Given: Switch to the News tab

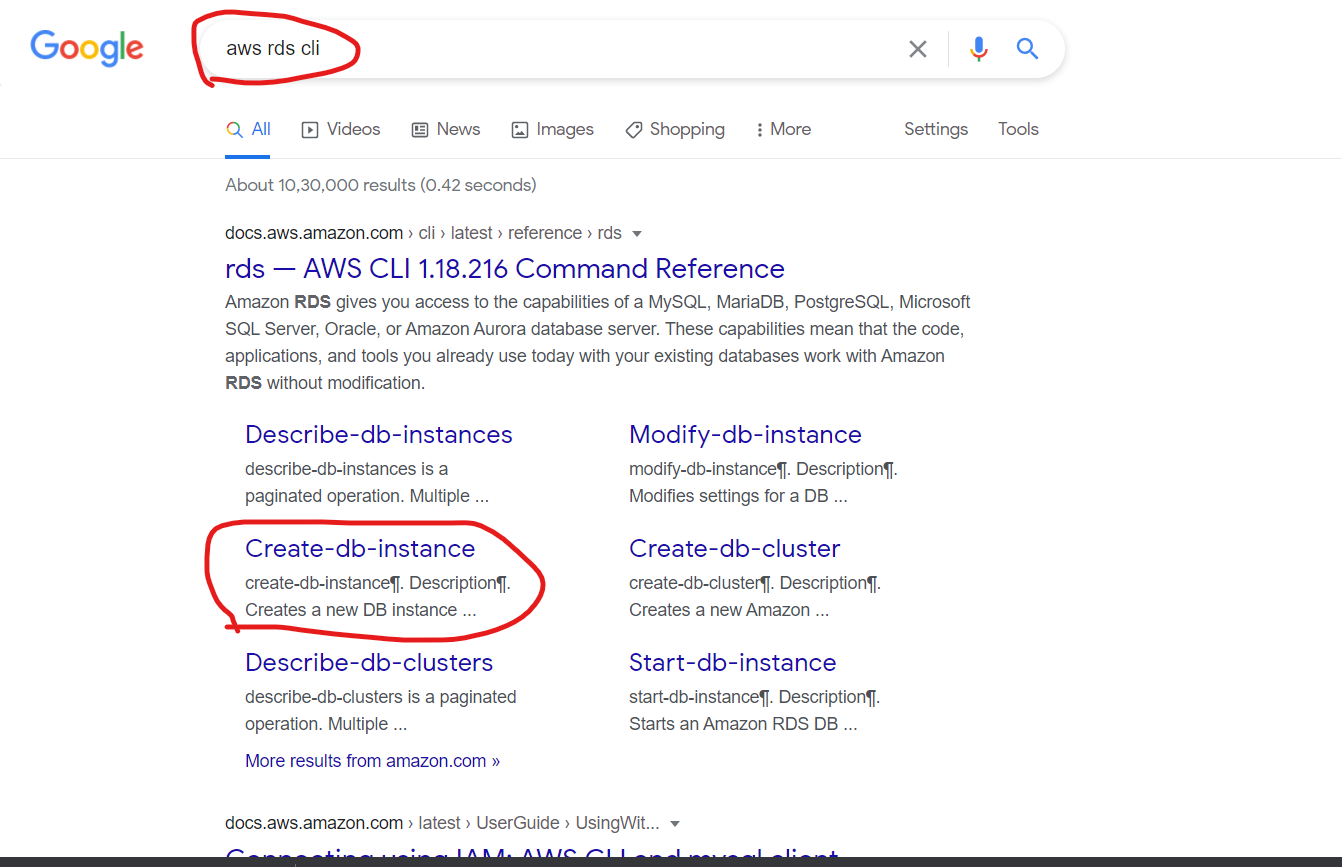Looking at the screenshot, I should coord(446,129).
